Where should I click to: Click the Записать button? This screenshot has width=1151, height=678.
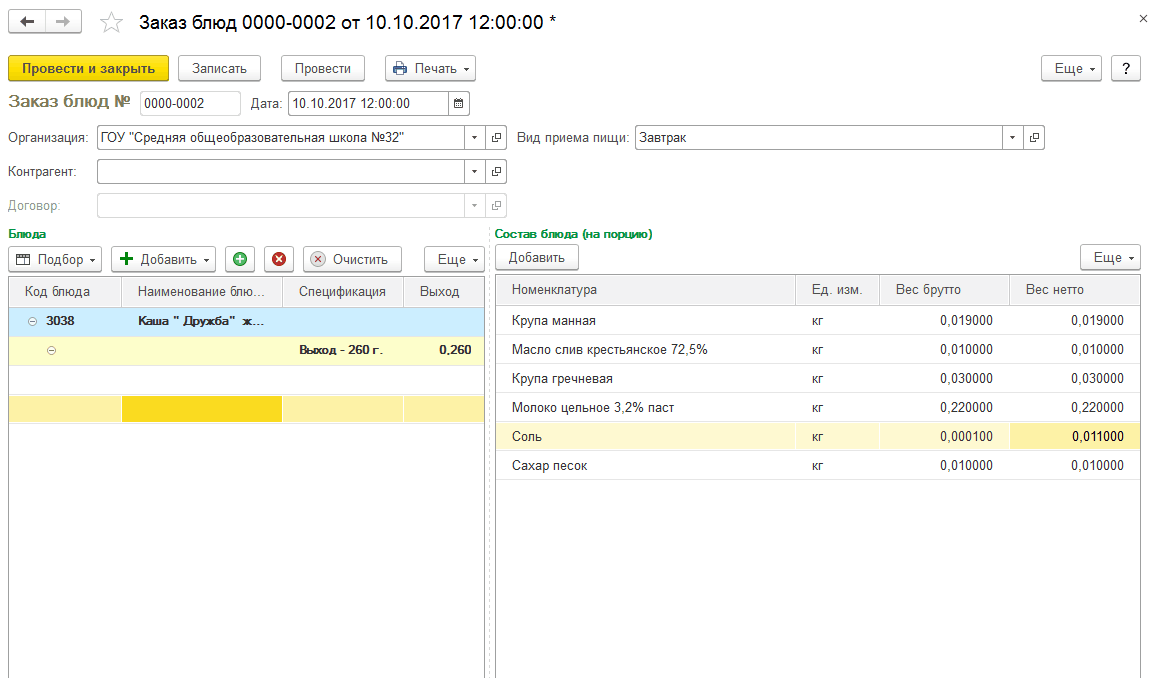219,68
